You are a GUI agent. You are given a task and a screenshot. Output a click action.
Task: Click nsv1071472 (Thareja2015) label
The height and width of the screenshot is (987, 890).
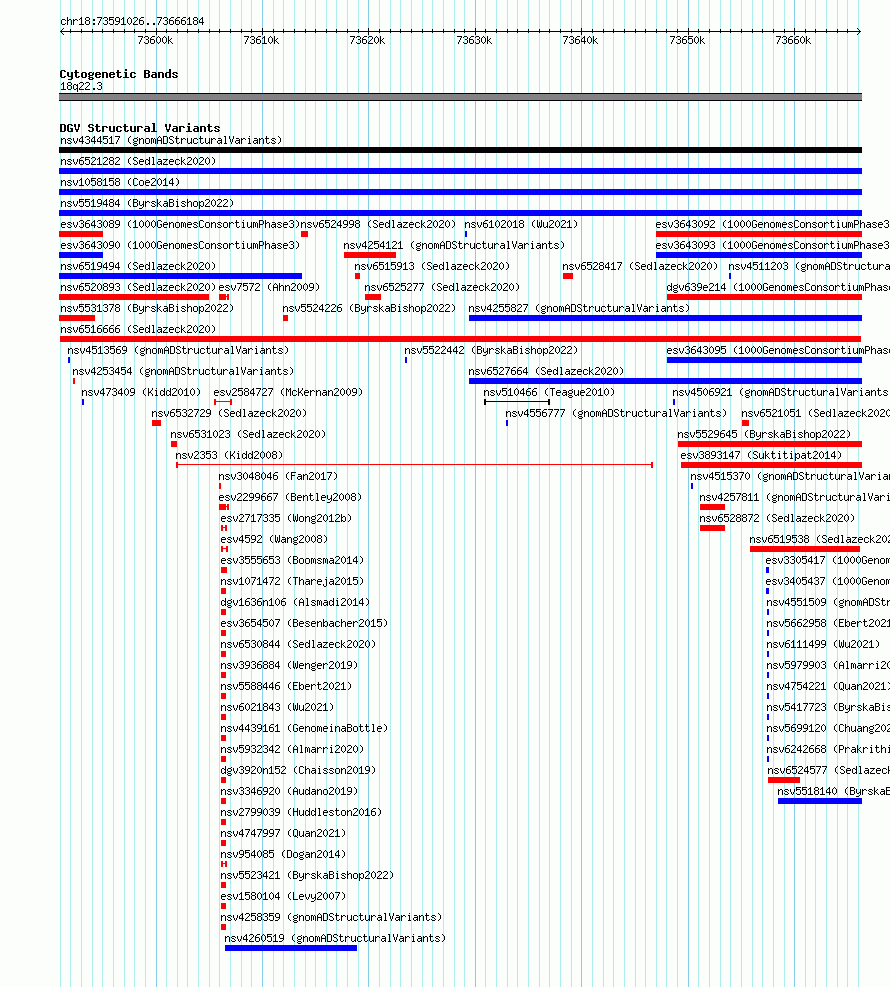(292, 581)
